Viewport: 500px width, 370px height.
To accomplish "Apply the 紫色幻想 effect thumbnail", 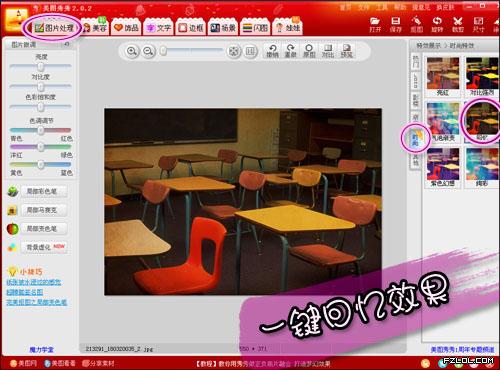I will click(x=443, y=167).
